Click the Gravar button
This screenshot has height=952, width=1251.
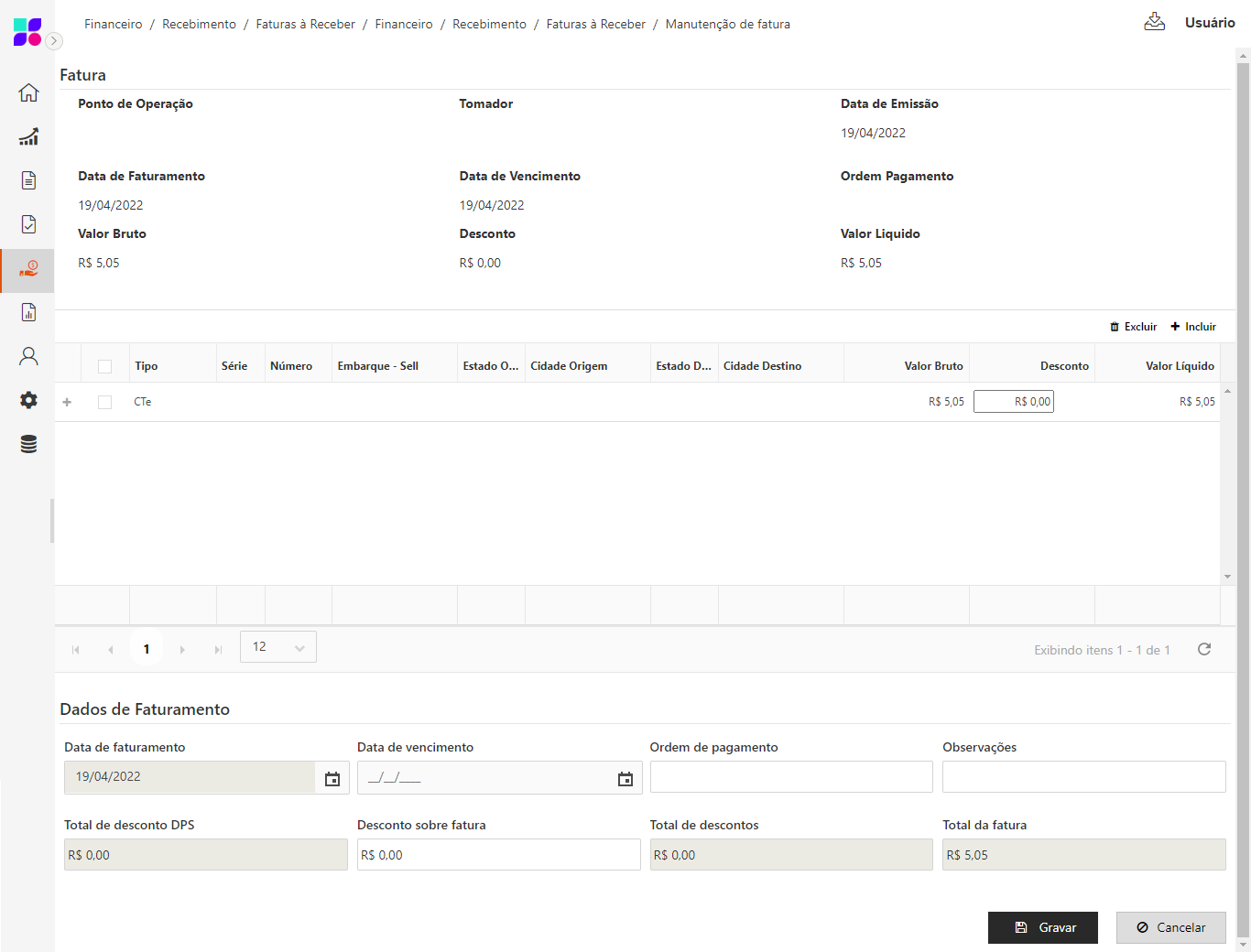click(1042, 927)
